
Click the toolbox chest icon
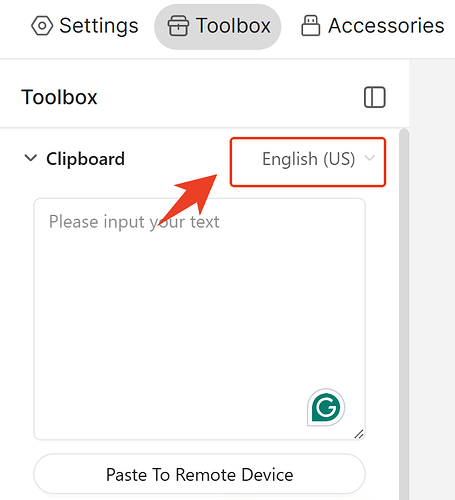[x=178, y=26]
